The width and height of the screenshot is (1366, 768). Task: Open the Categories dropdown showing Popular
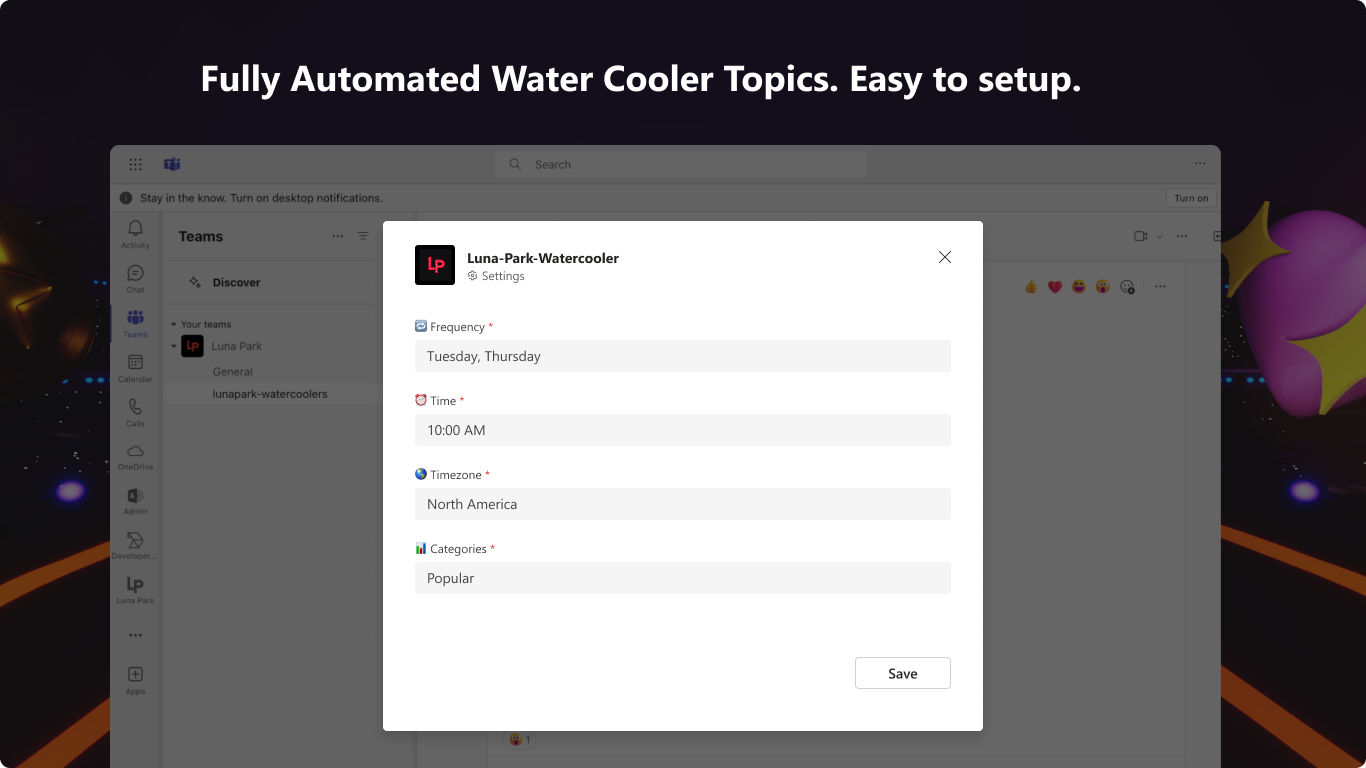(x=682, y=578)
